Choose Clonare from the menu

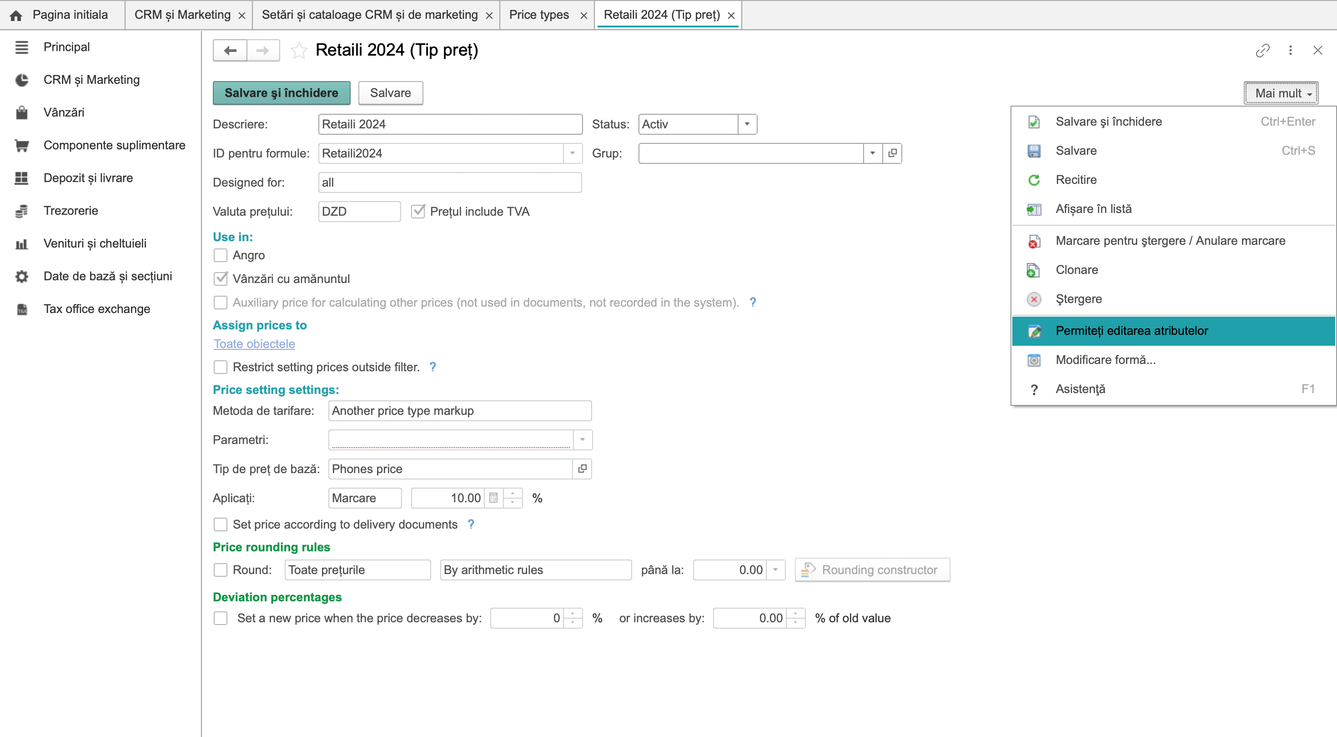1173,270
